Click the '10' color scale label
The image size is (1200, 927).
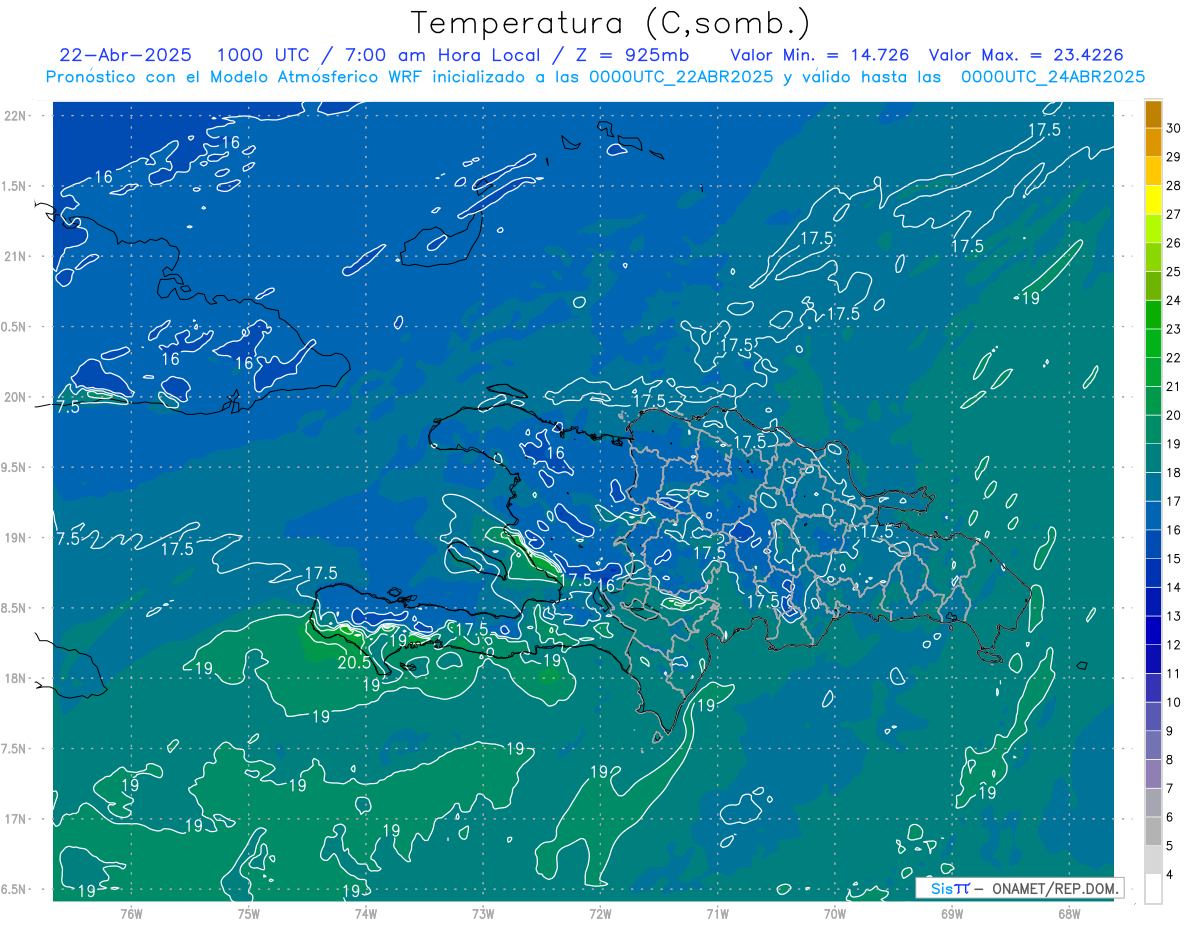[1174, 702]
